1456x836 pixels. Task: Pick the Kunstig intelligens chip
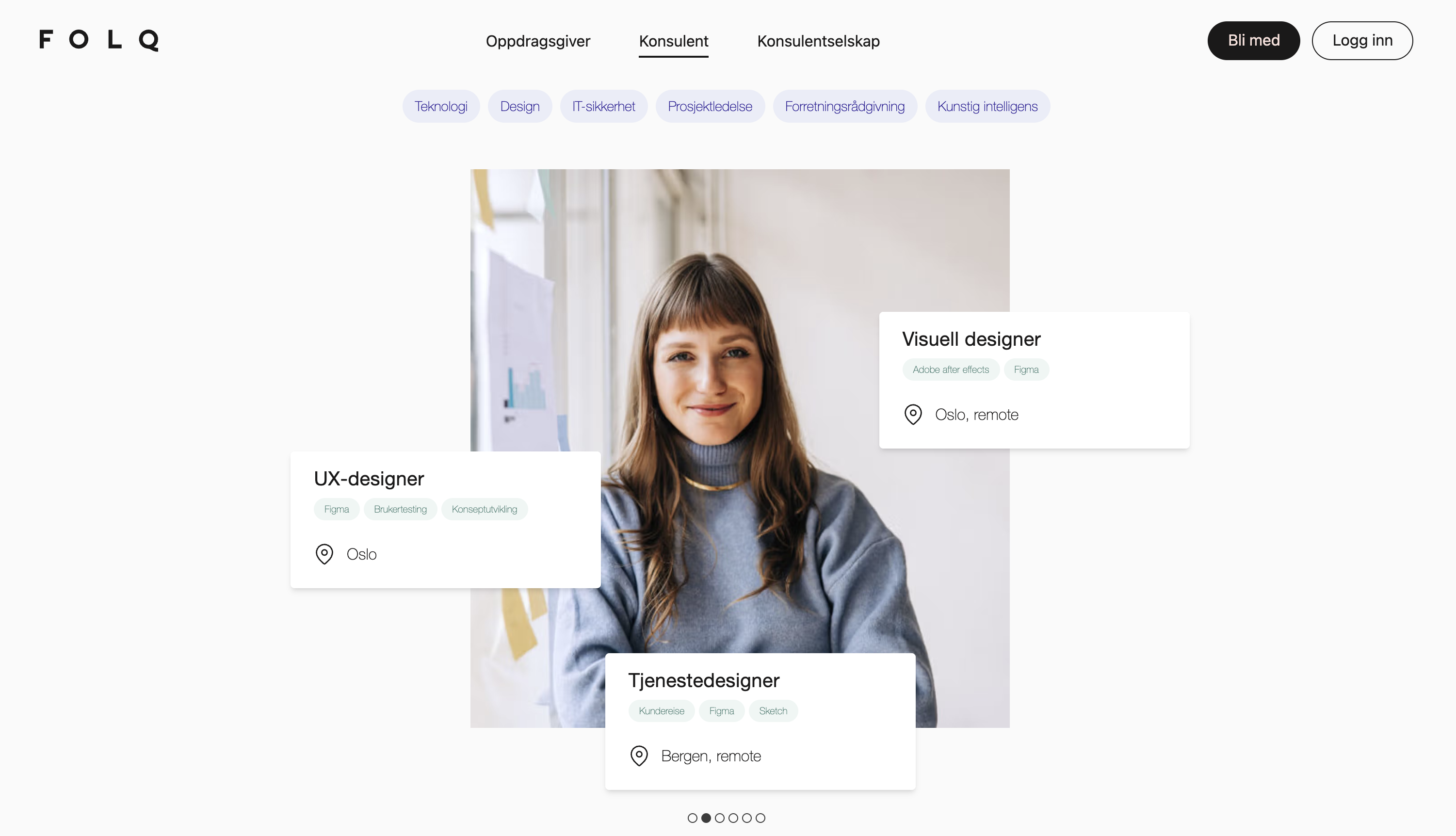[x=987, y=106]
